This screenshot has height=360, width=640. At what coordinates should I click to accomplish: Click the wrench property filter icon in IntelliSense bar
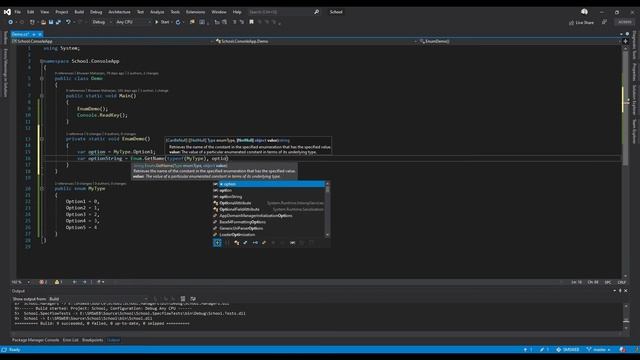(245, 242)
